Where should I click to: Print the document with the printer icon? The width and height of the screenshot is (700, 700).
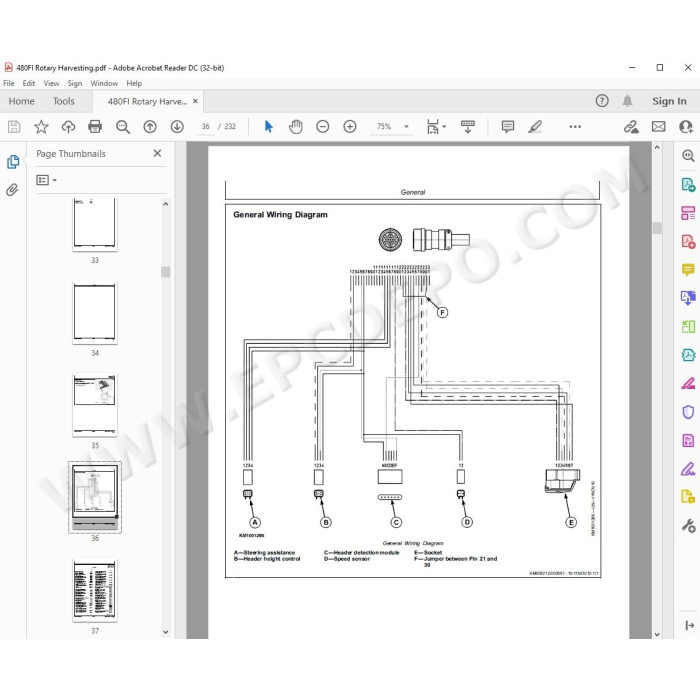95,127
